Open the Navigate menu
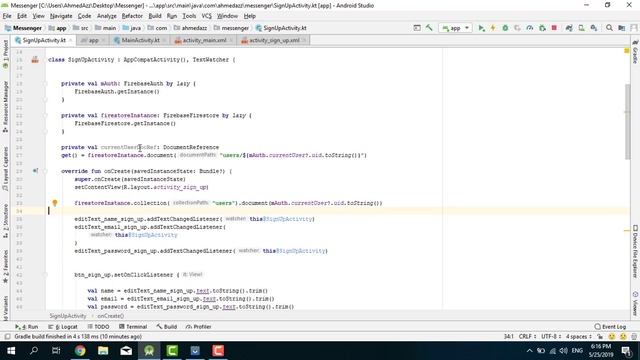 click(61, 16)
